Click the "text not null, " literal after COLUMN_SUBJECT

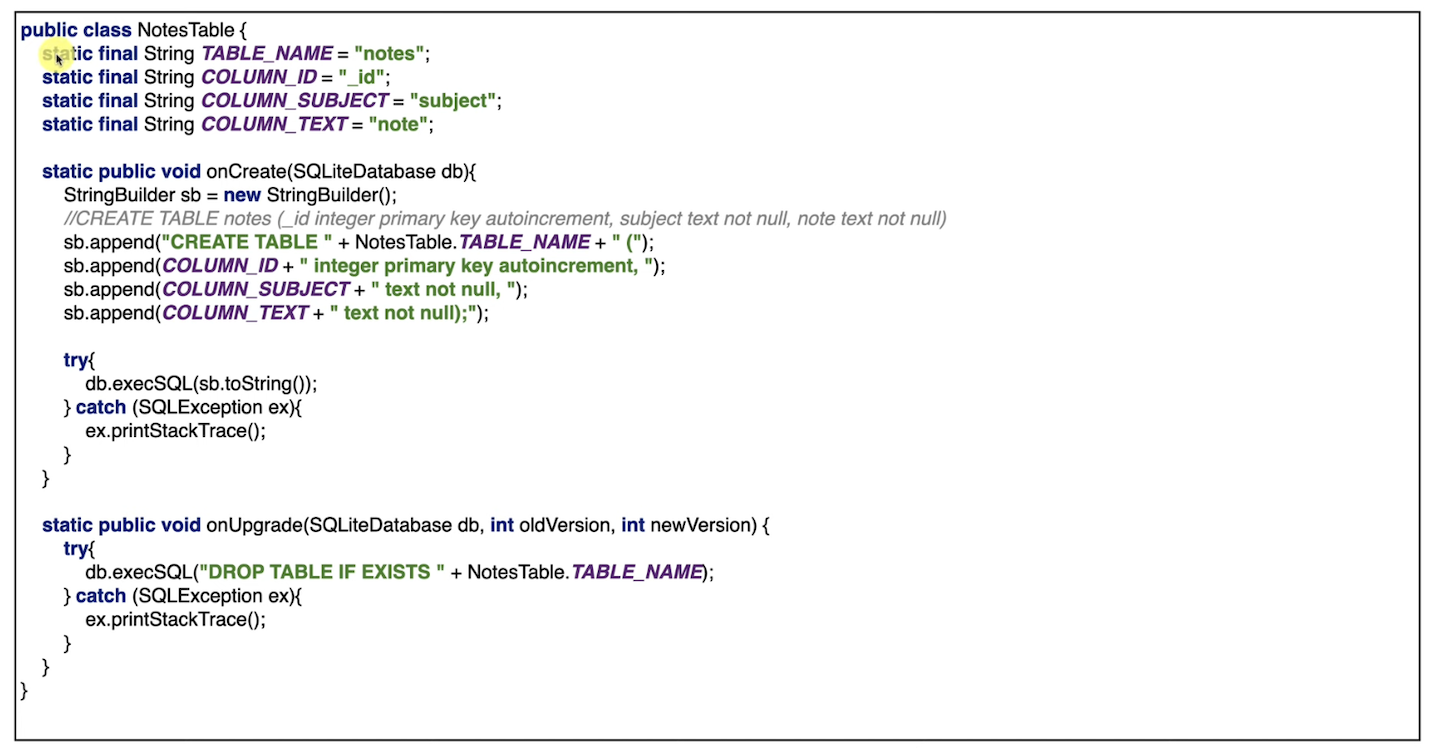tap(445, 289)
